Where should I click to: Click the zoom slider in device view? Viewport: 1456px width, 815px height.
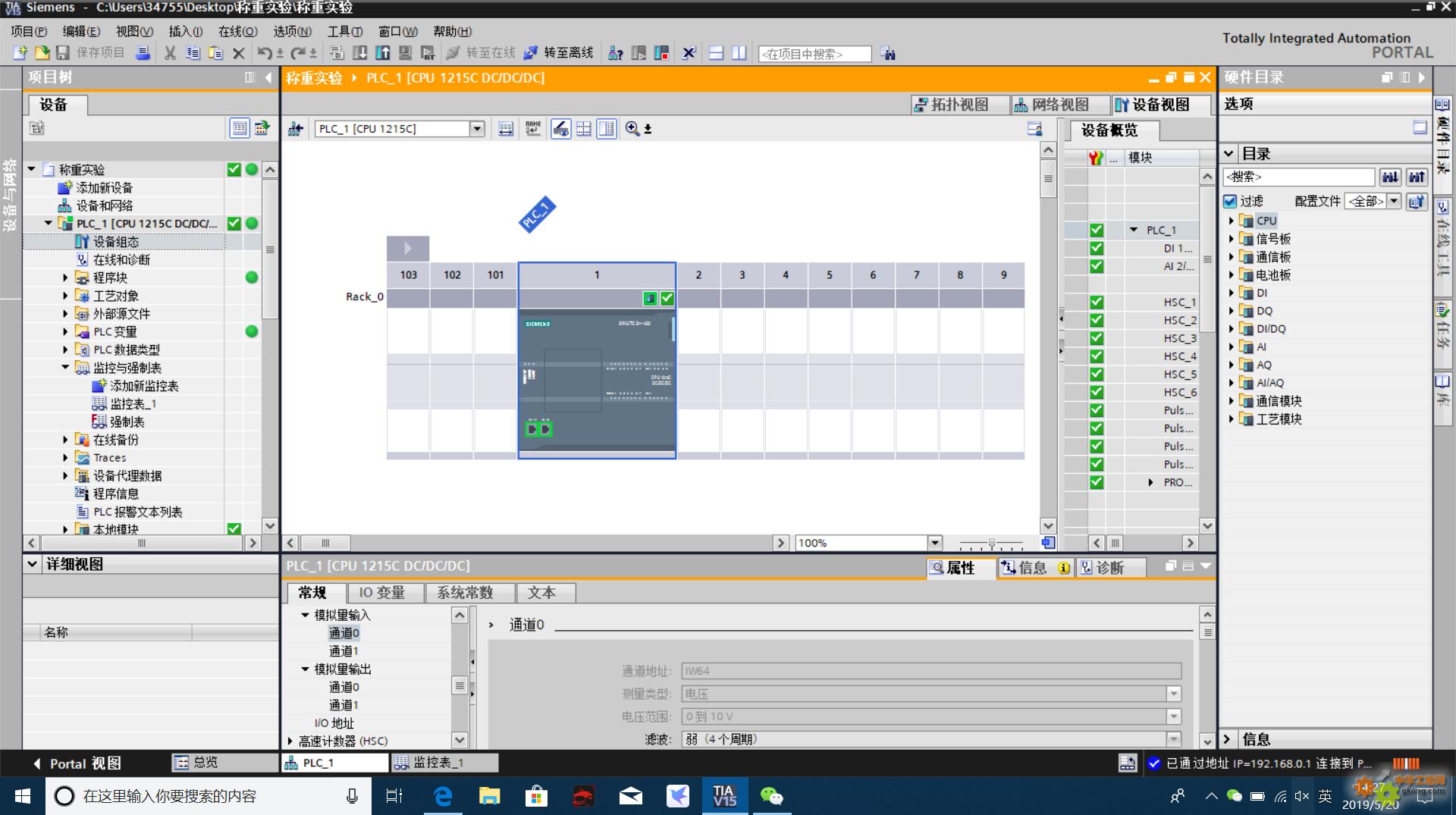click(x=991, y=543)
